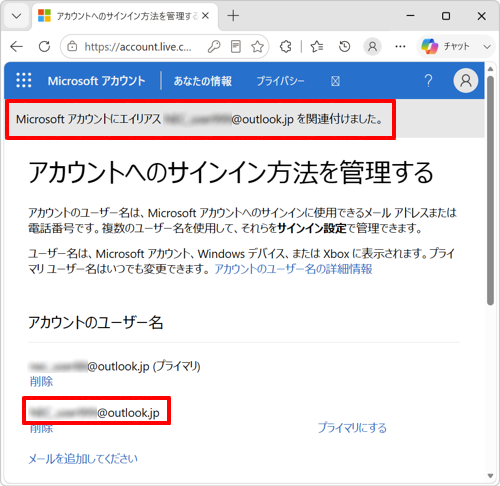Viewport: 500px width, 486px height.
Task: Close the sign-in management browser tab
Action: (x=205, y=16)
